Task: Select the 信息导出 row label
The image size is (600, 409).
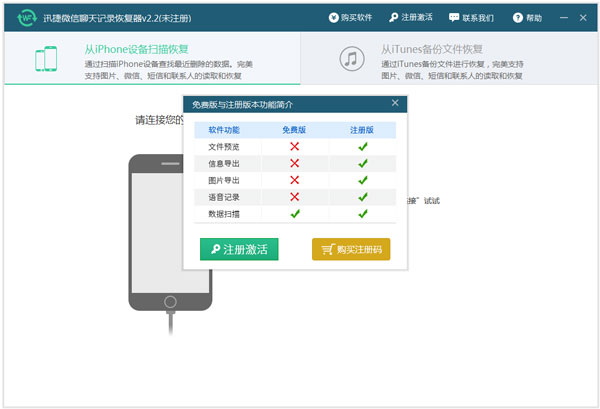Action: [x=224, y=164]
